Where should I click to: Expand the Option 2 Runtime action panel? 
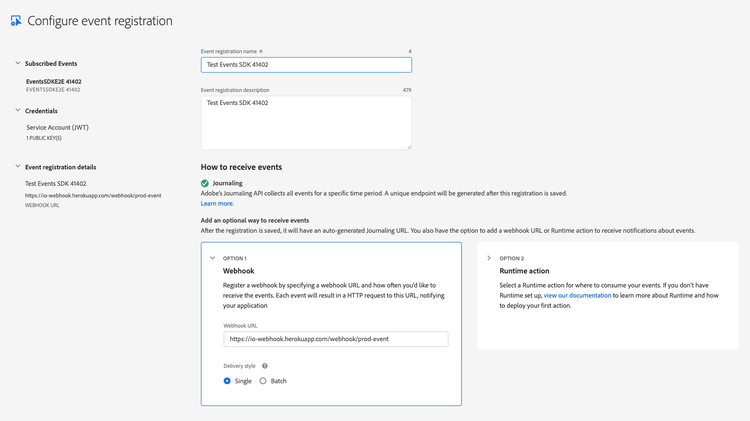pos(488,258)
